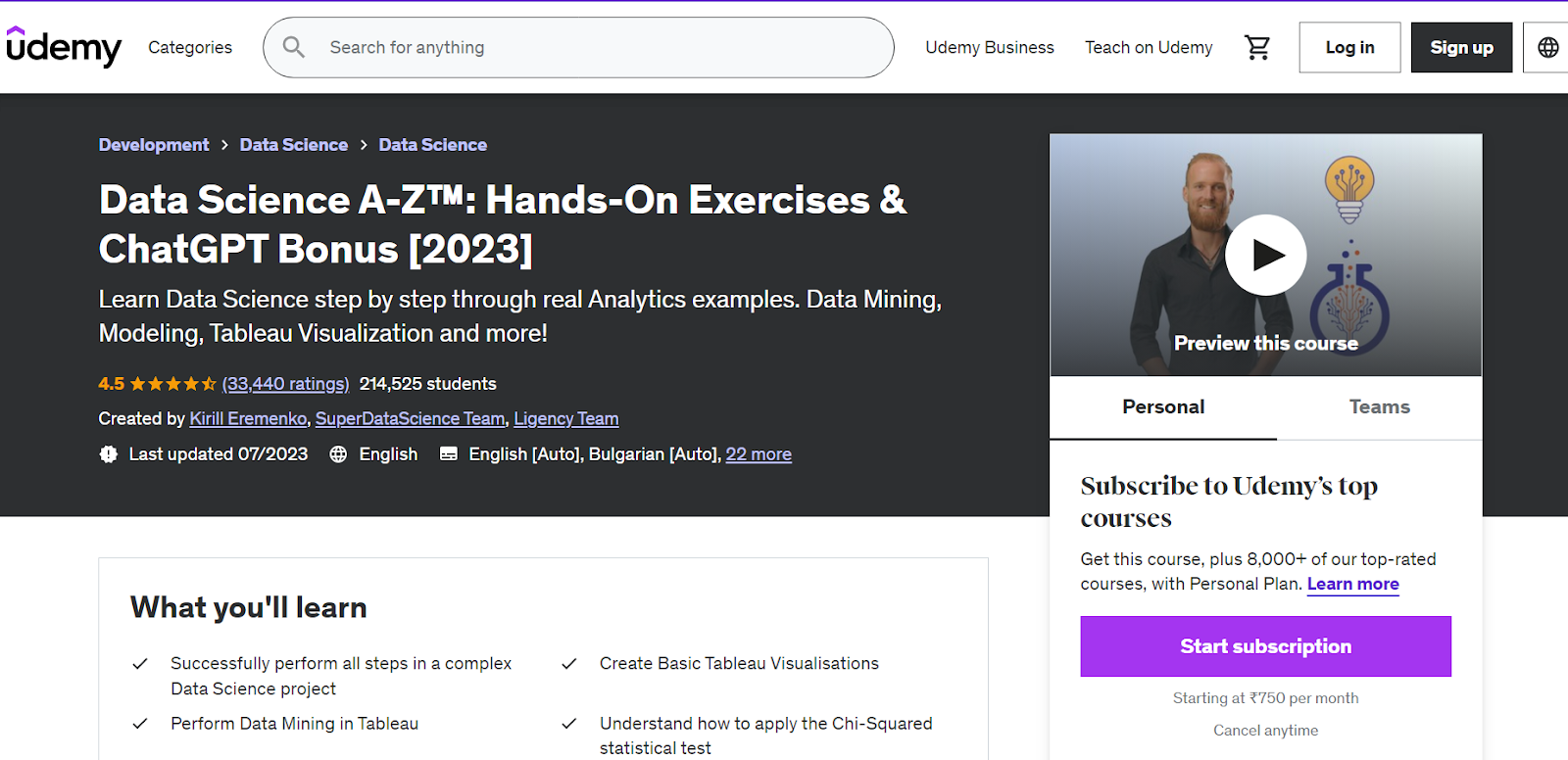
Task: Click the course language globe icon
Action: [x=338, y=454]
